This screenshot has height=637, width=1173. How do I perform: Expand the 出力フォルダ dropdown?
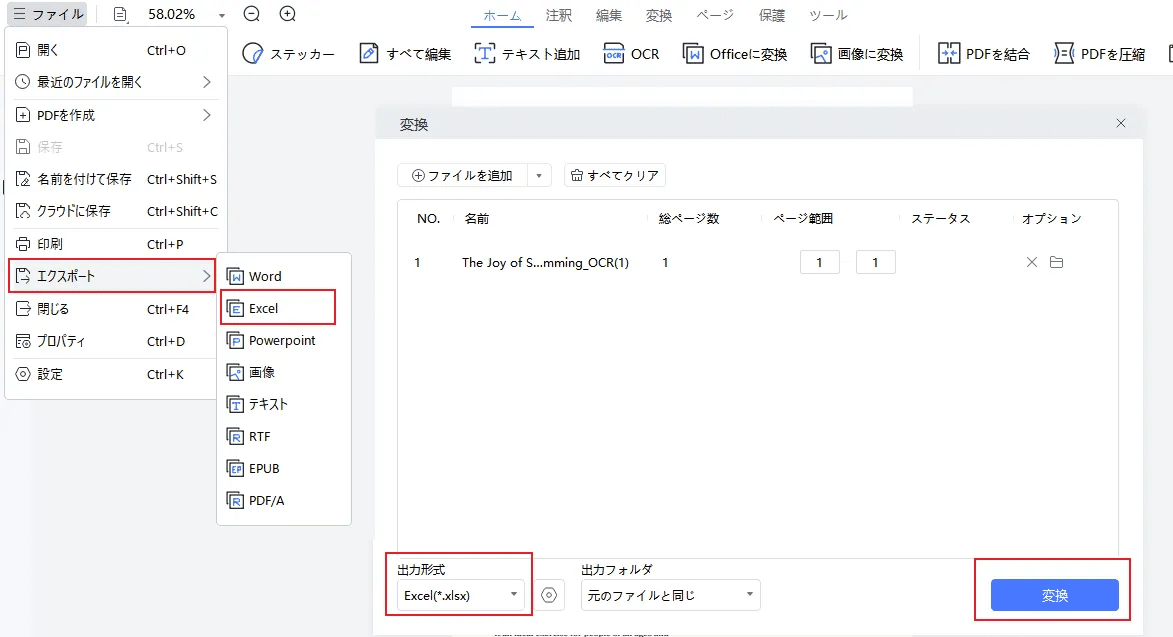[670, 594]
